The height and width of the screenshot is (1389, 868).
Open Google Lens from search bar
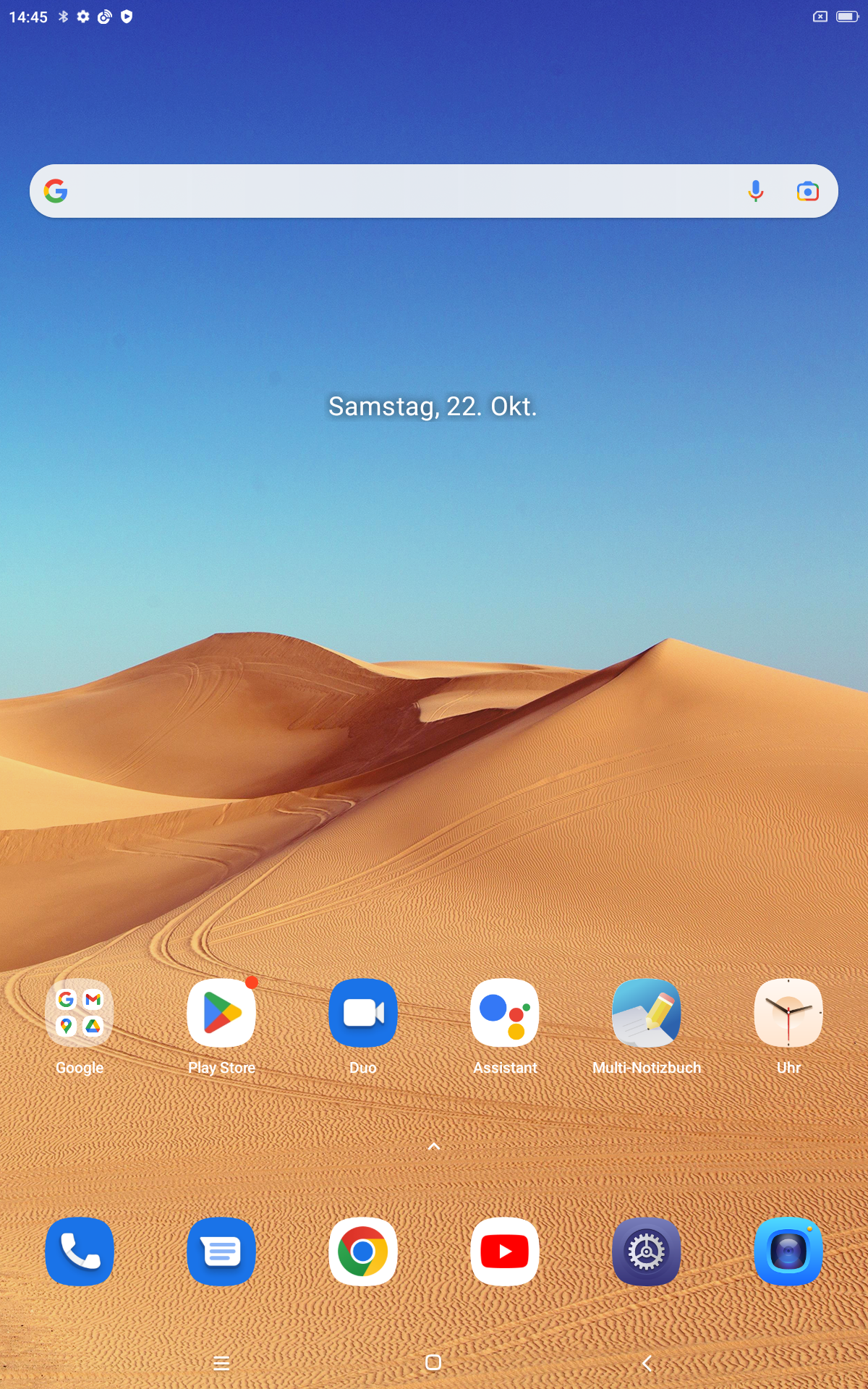[x=808, y=191]
